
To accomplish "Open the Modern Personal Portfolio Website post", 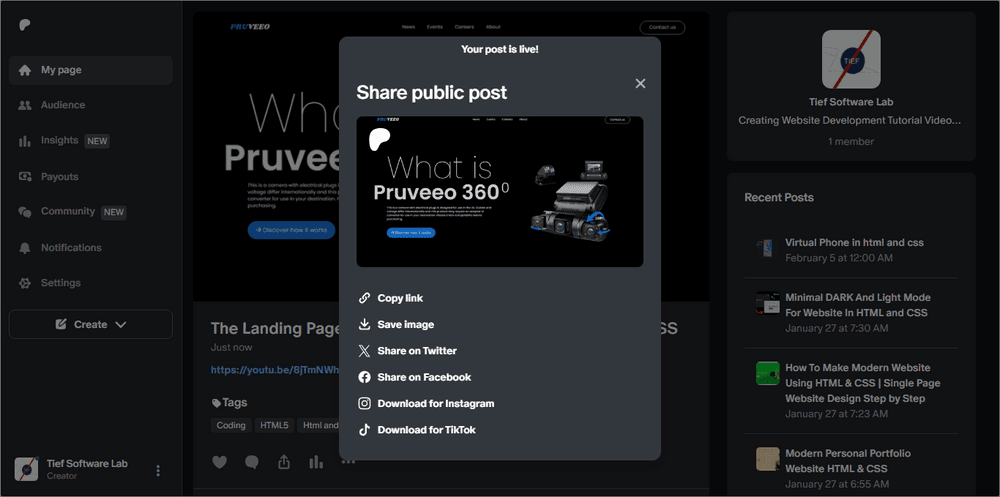I will pos(848,461).
